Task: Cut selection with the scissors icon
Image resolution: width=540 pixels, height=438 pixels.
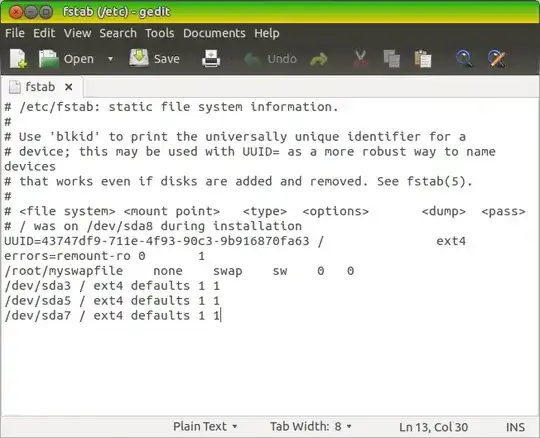Action: (x=360, y=59)
